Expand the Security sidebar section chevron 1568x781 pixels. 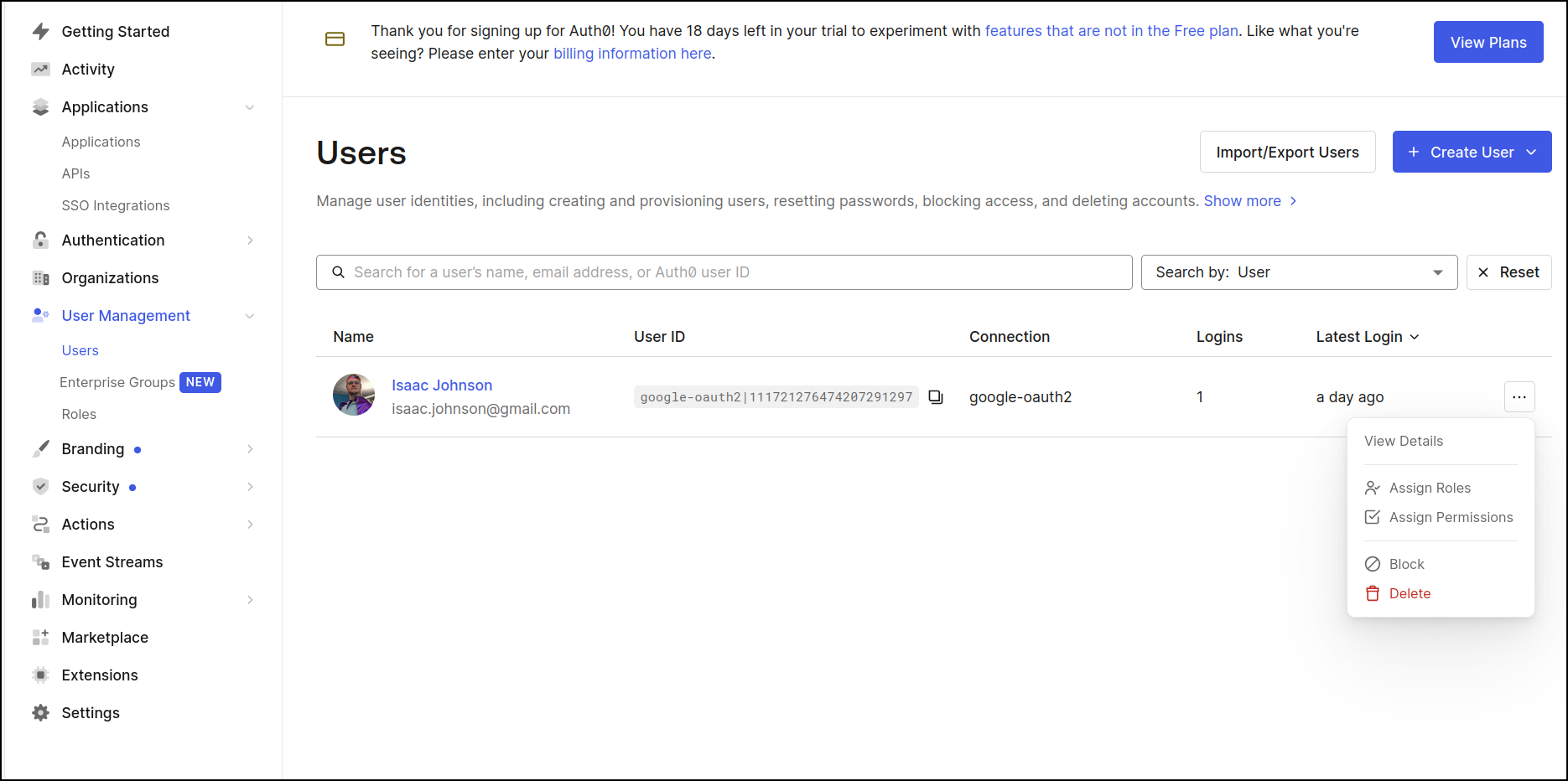point(250,487)
